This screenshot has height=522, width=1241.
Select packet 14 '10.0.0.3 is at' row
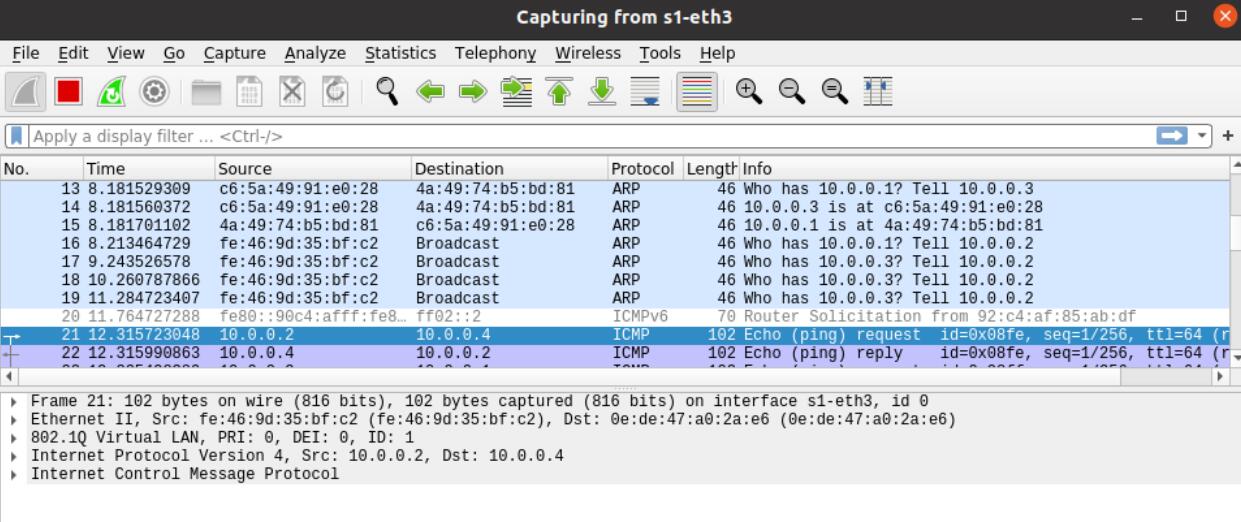pyautogui.click(x=614, y=206)
